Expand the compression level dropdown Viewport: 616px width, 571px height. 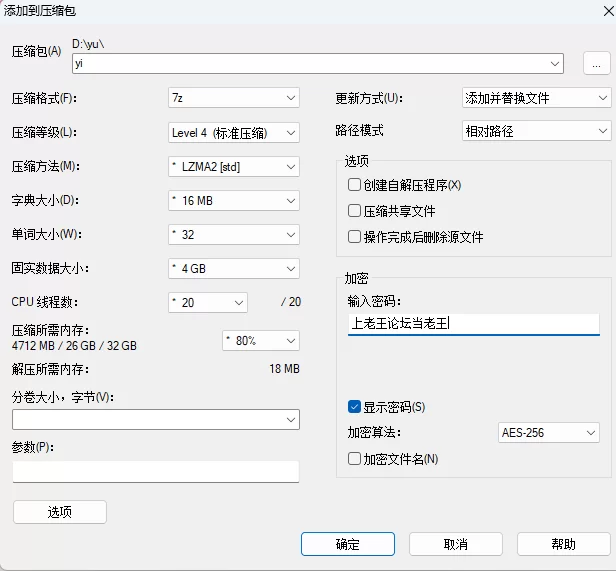pos(234,132)
